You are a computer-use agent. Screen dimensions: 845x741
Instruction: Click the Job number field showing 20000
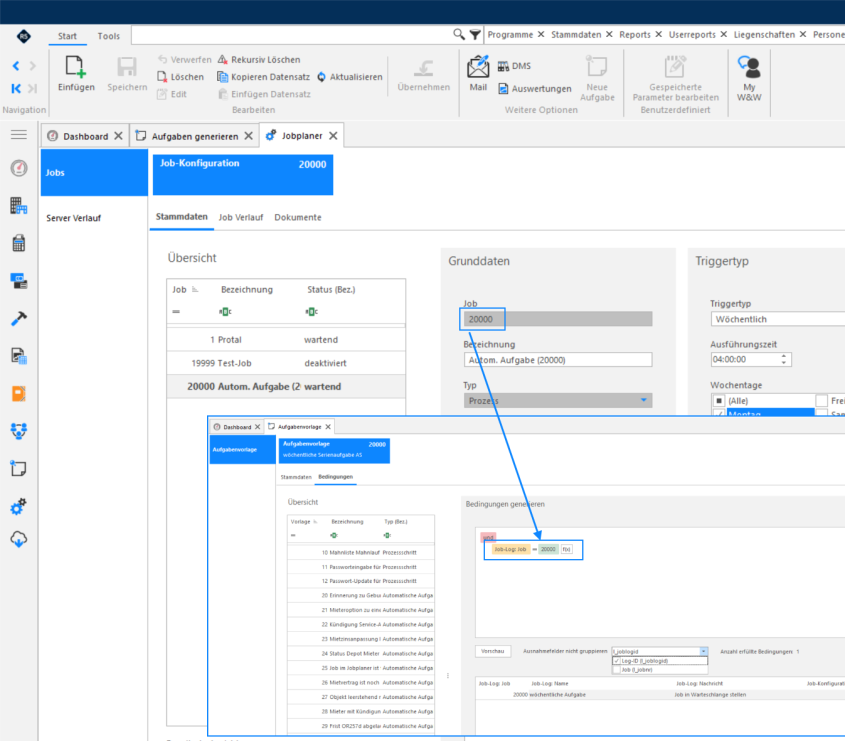click(x=558, y=319)
